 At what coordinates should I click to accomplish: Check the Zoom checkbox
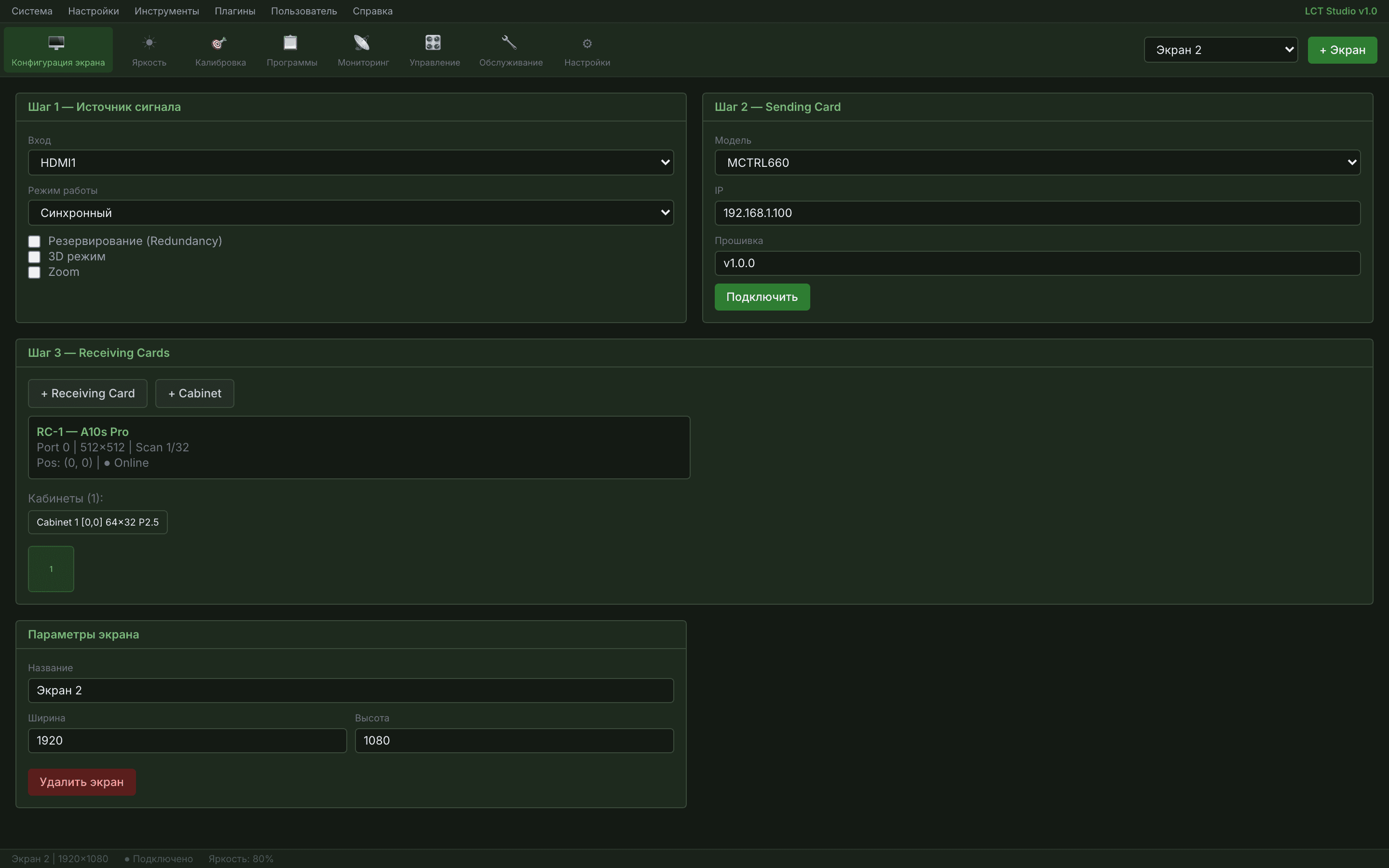(x=34, y=272)
